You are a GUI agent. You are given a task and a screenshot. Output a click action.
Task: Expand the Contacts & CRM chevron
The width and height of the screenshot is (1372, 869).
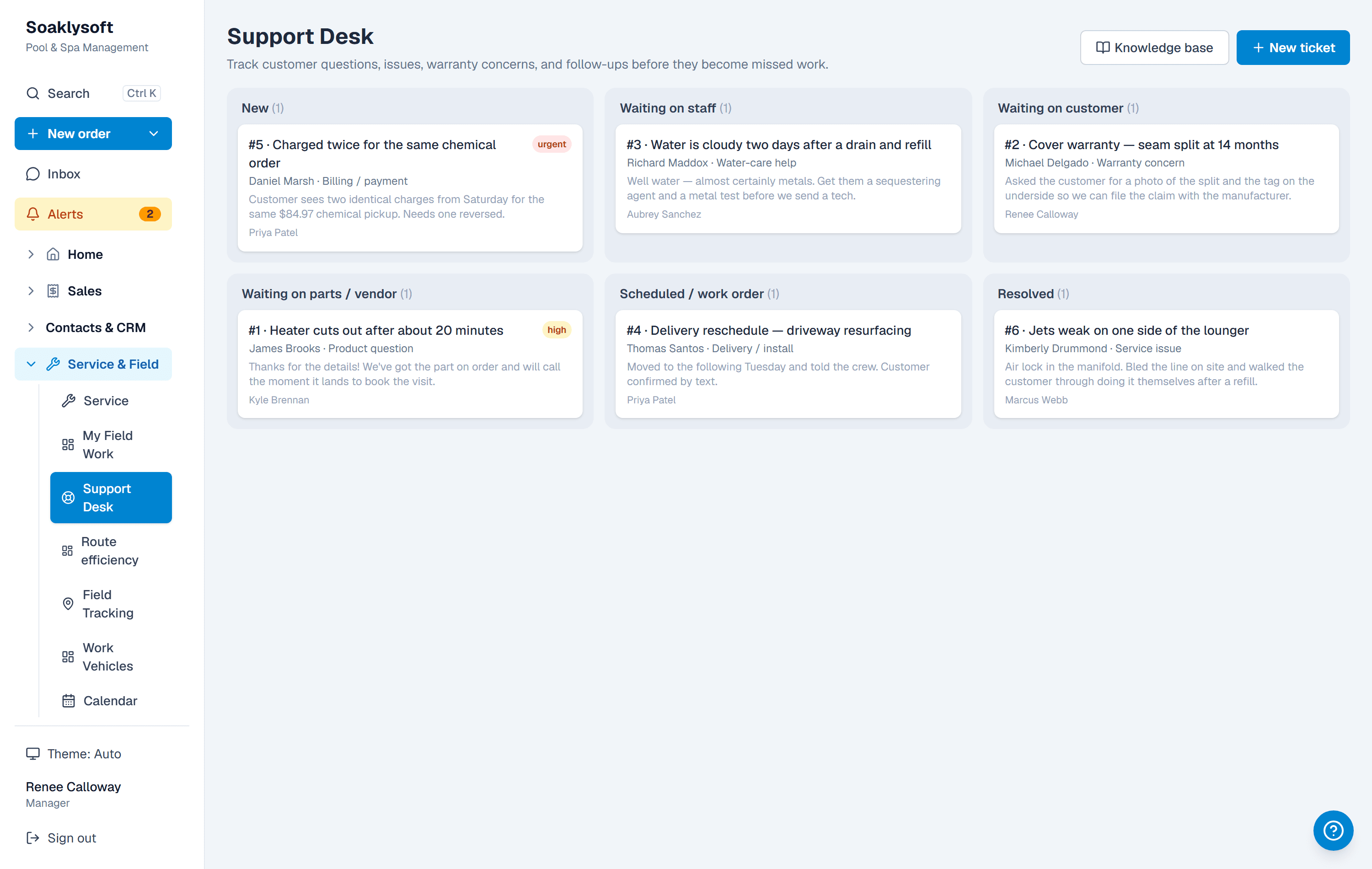pyautogui.click(x=31, y=327)
